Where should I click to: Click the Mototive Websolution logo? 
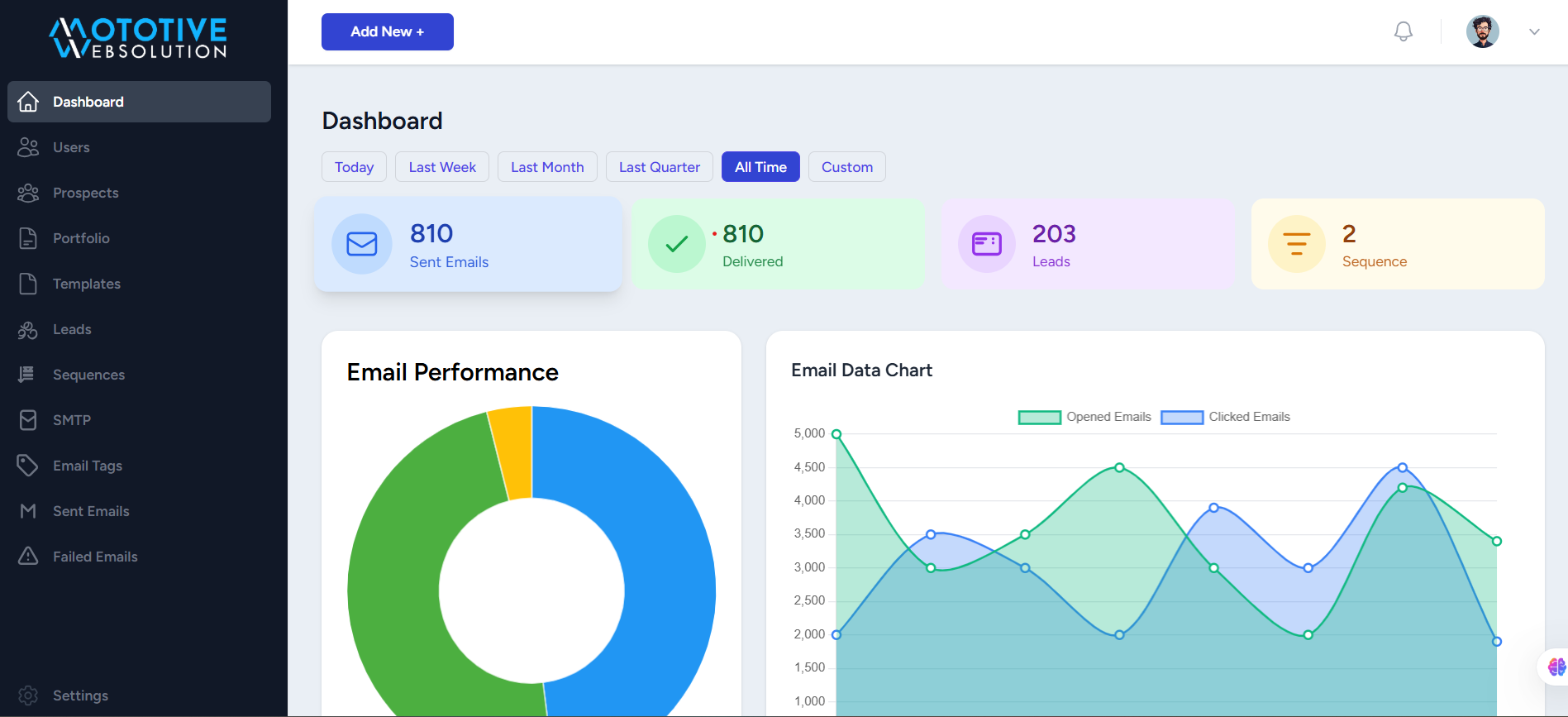click(139, 38)
